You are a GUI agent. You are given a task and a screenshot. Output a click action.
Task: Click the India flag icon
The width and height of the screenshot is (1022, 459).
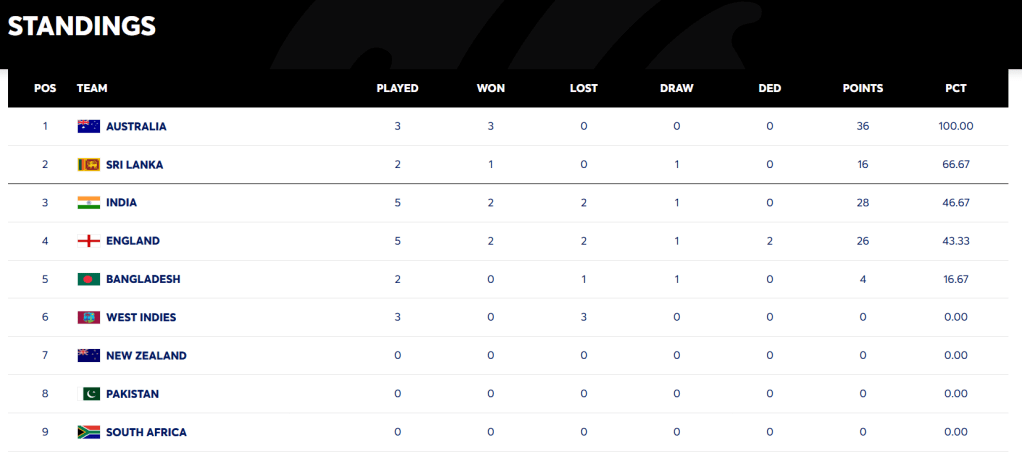pyautogui.click(x=89, y=203)
